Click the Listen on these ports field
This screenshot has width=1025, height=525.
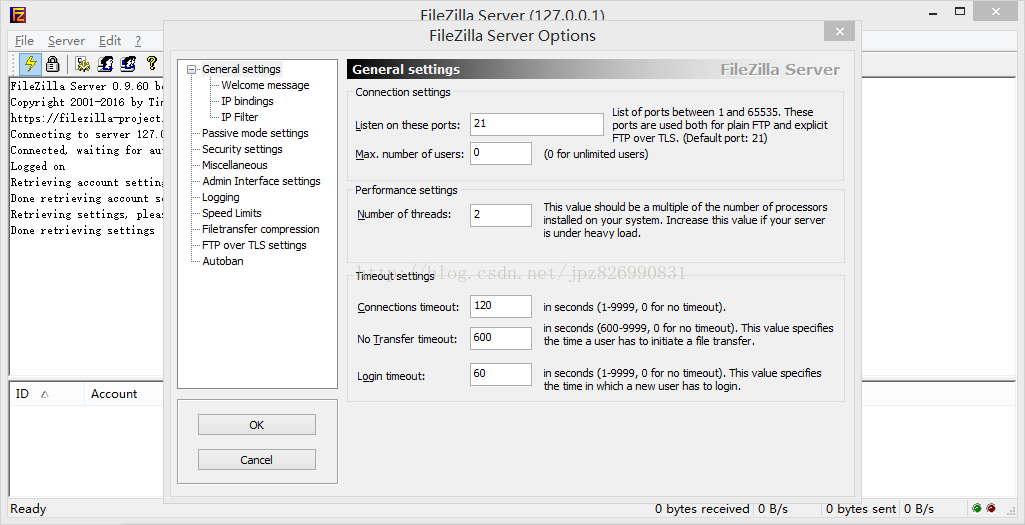[537, 124]
